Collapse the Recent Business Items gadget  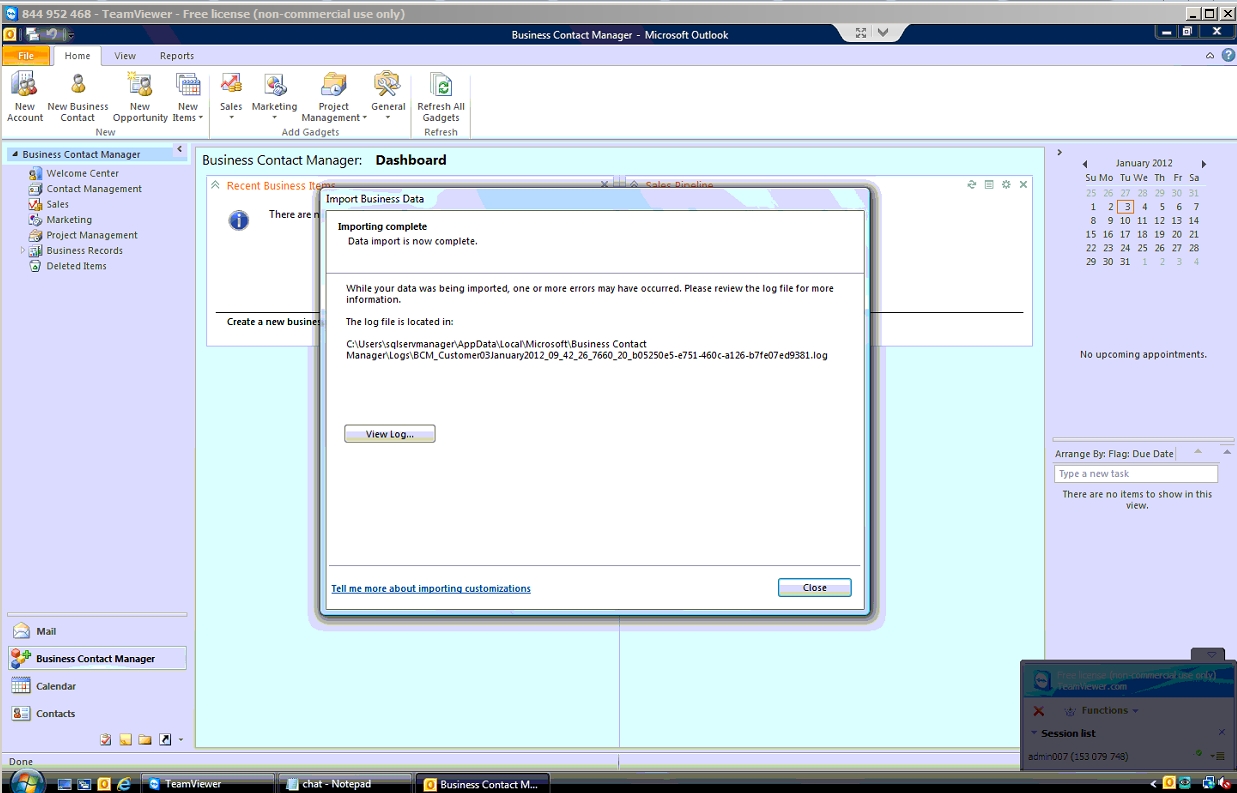coord(214,185)
